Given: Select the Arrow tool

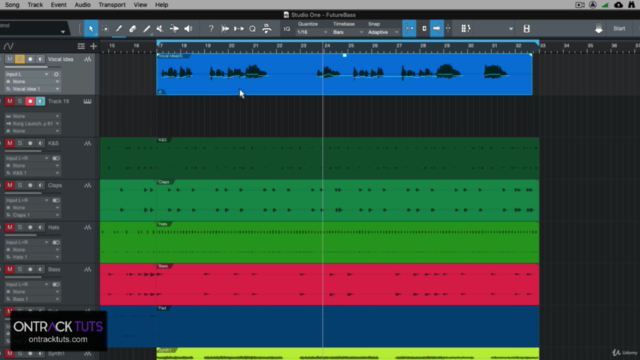Looking at the screenshot, I should [x=91, y=29].
